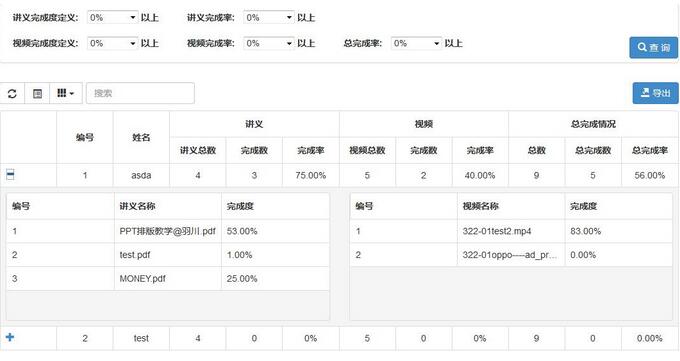Click the refresh table icon
The height and width of the screenshot is (361, 680).
(12, 93)
